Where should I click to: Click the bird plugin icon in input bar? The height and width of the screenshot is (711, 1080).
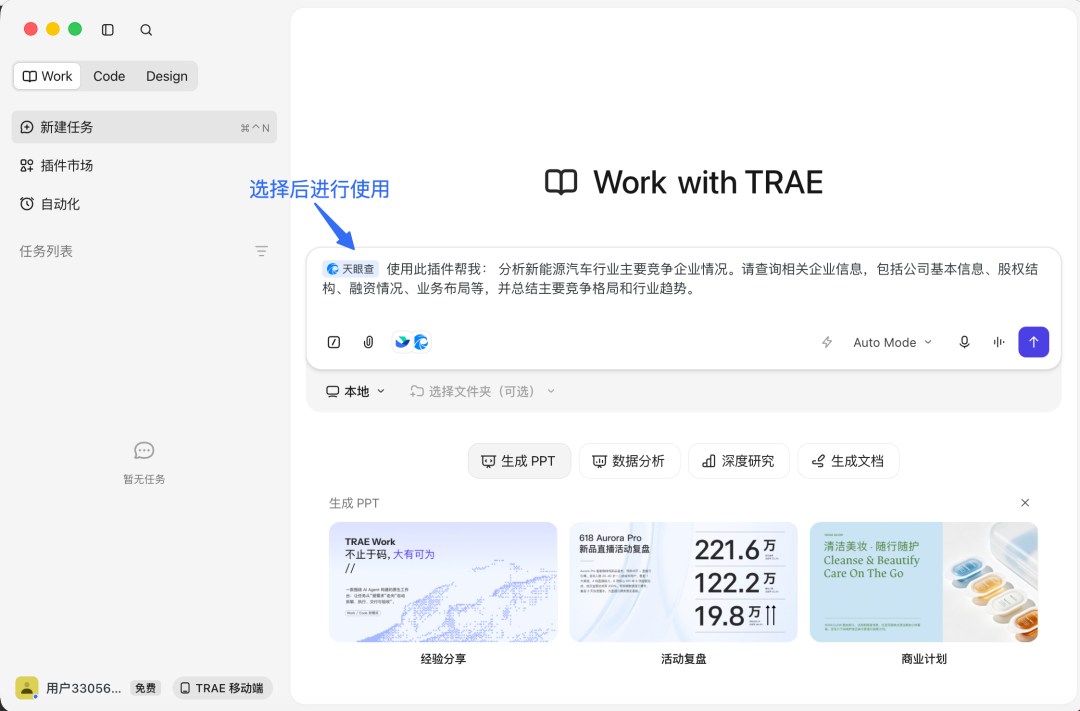pos(402,342)
